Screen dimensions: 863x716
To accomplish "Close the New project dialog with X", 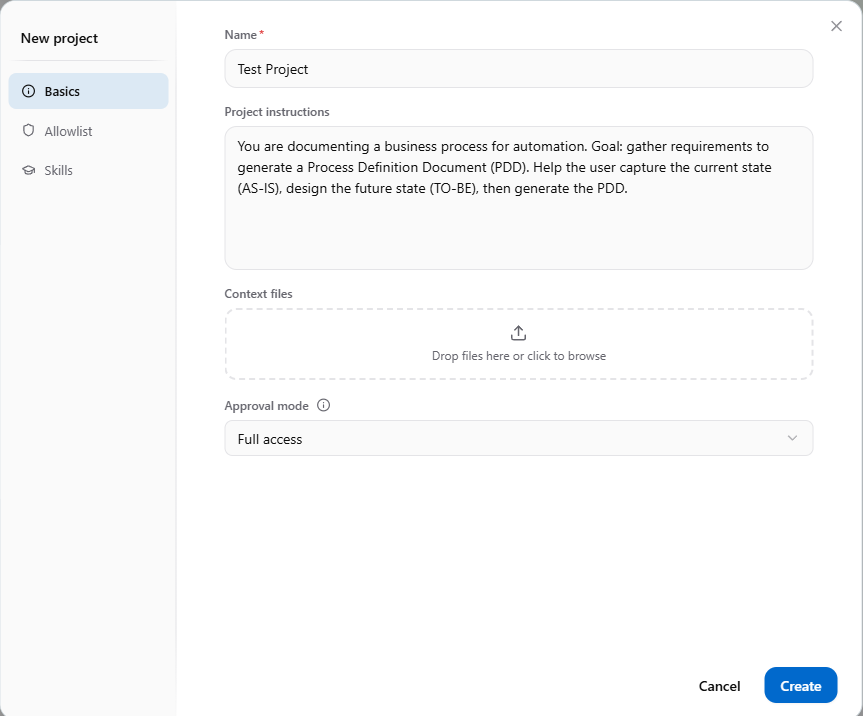I will click(836, 26).
